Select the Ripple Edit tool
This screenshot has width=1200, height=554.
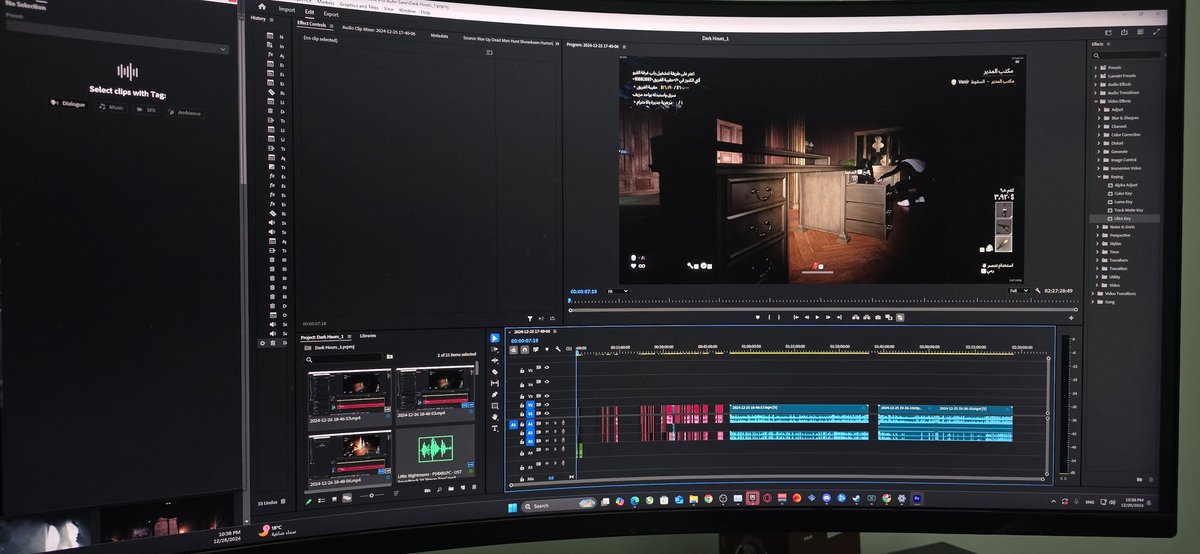(x=494, y=361)
